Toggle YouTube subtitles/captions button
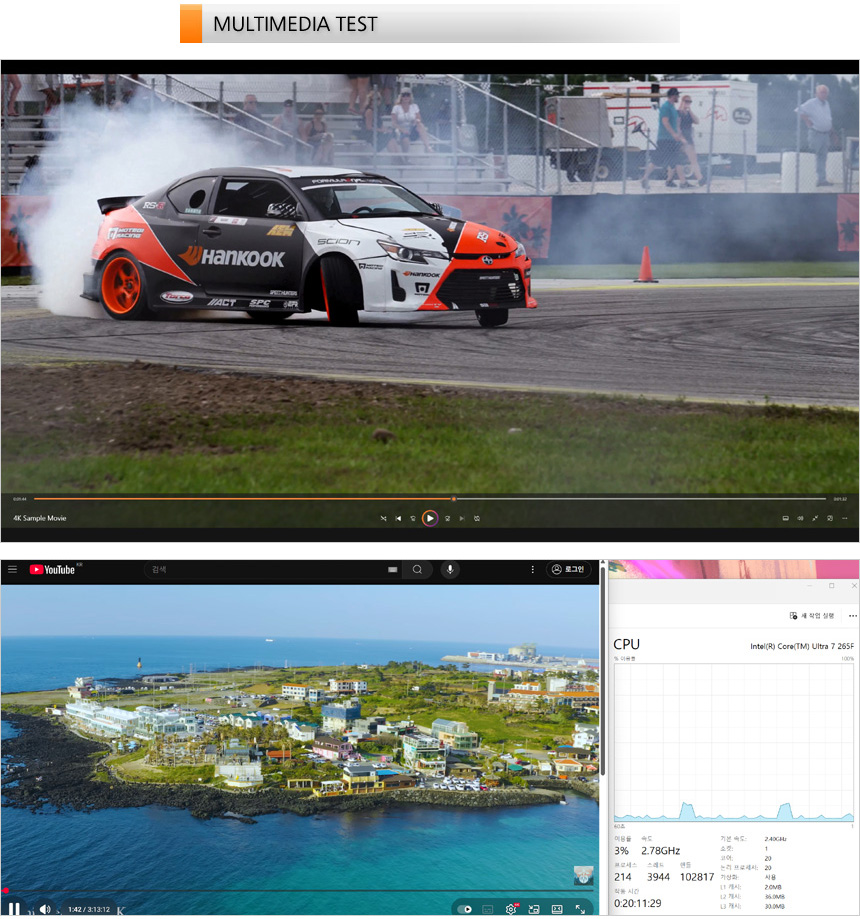860x919 pixels. [x=488, y=909]
